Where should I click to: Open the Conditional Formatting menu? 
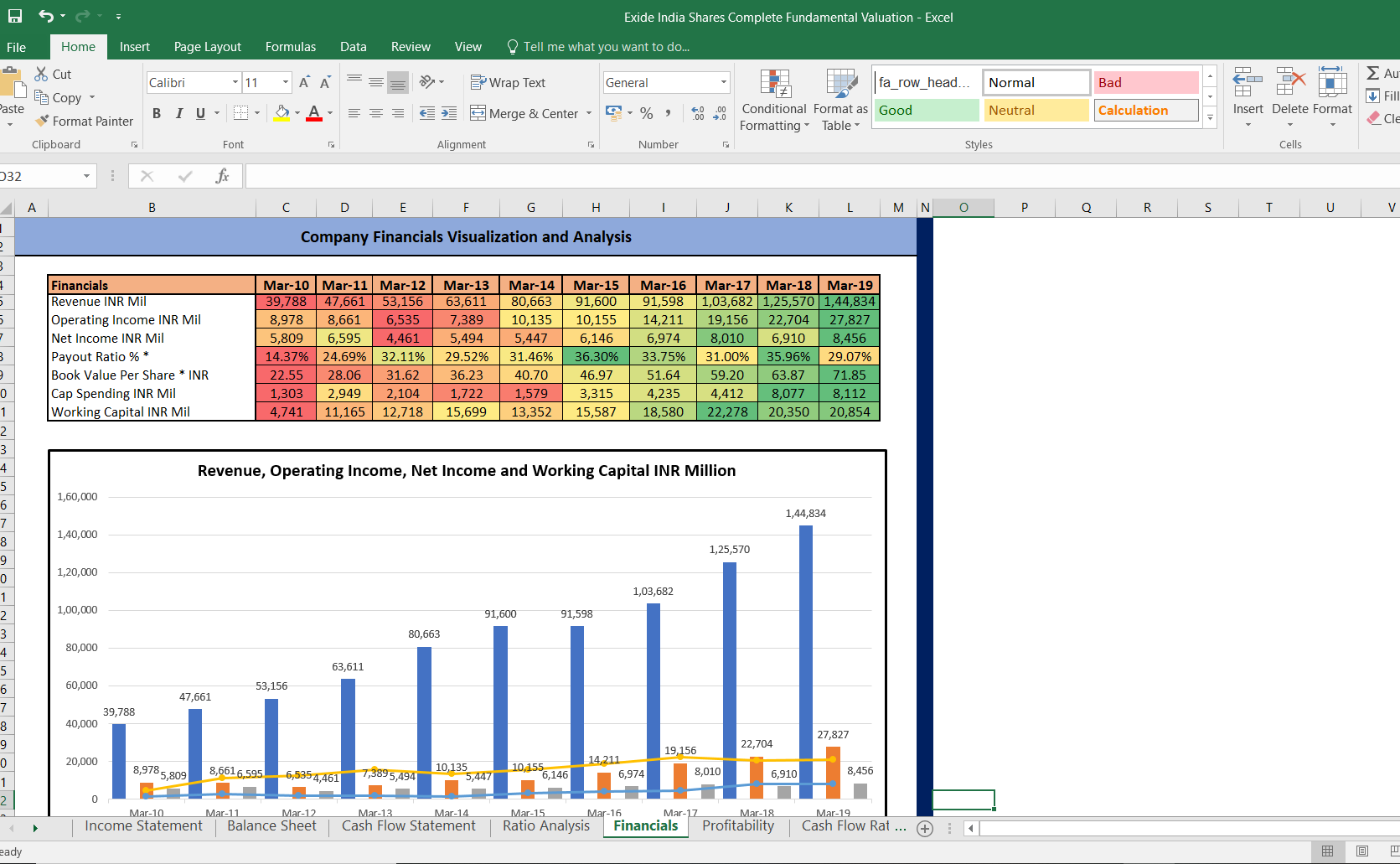(x=774, y=100)
